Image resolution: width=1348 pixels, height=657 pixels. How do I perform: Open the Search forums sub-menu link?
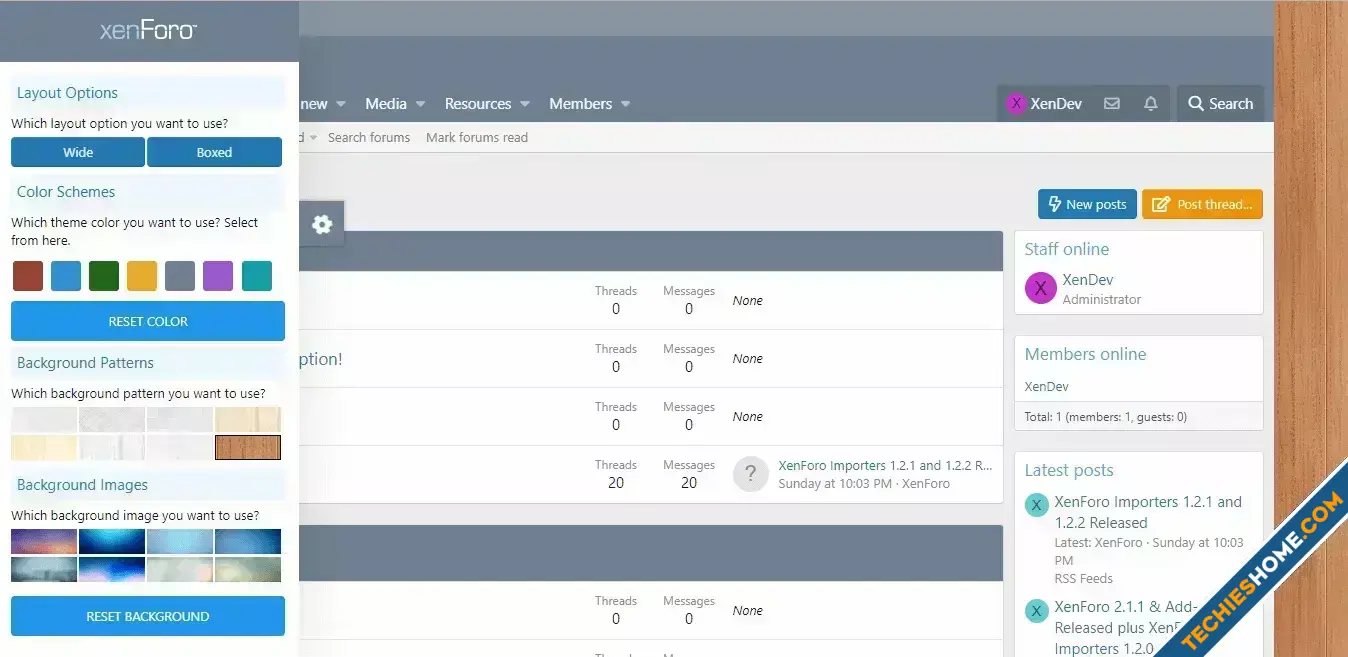point(369,138)
